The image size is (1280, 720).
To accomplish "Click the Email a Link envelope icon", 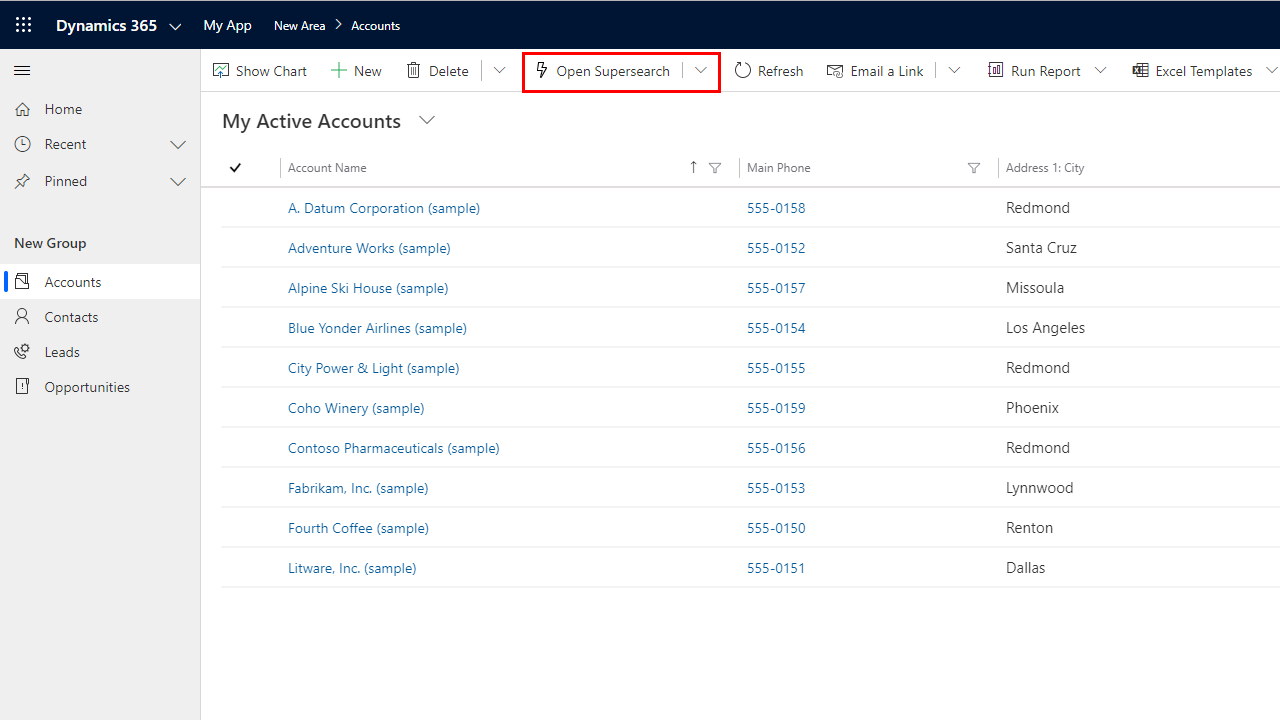I will click(835, 71).
